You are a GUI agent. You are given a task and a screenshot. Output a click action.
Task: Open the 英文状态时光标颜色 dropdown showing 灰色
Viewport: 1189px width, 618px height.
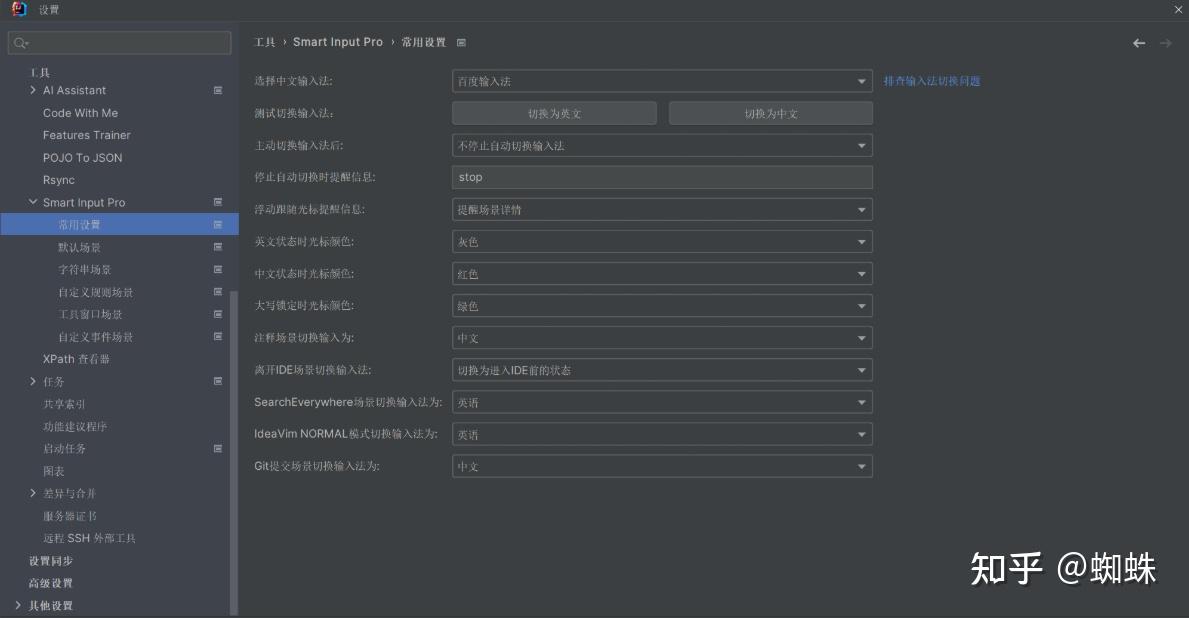pos(662,242)
